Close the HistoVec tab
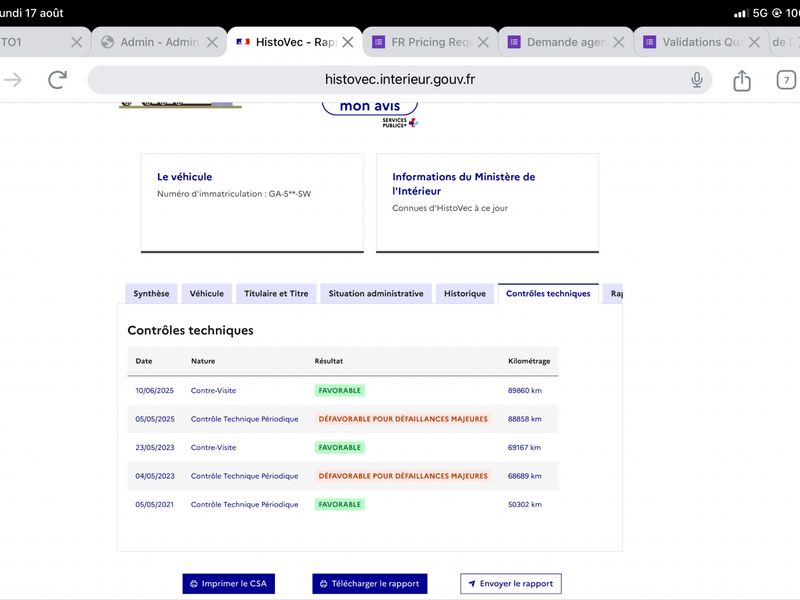 (347, 42)
